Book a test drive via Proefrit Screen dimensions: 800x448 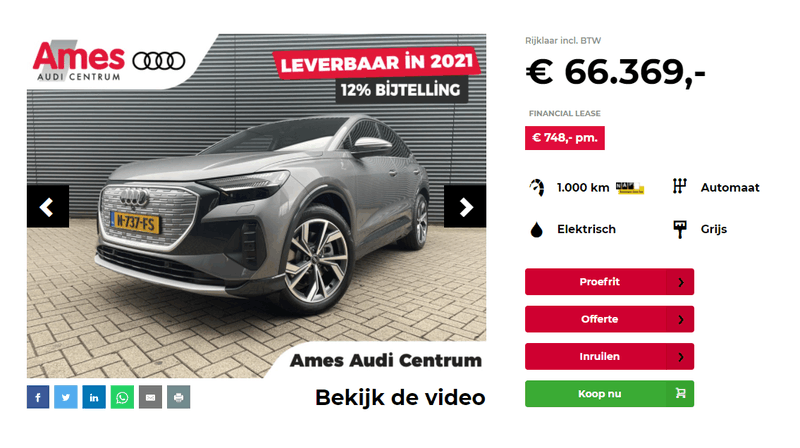tap(609, 282)
